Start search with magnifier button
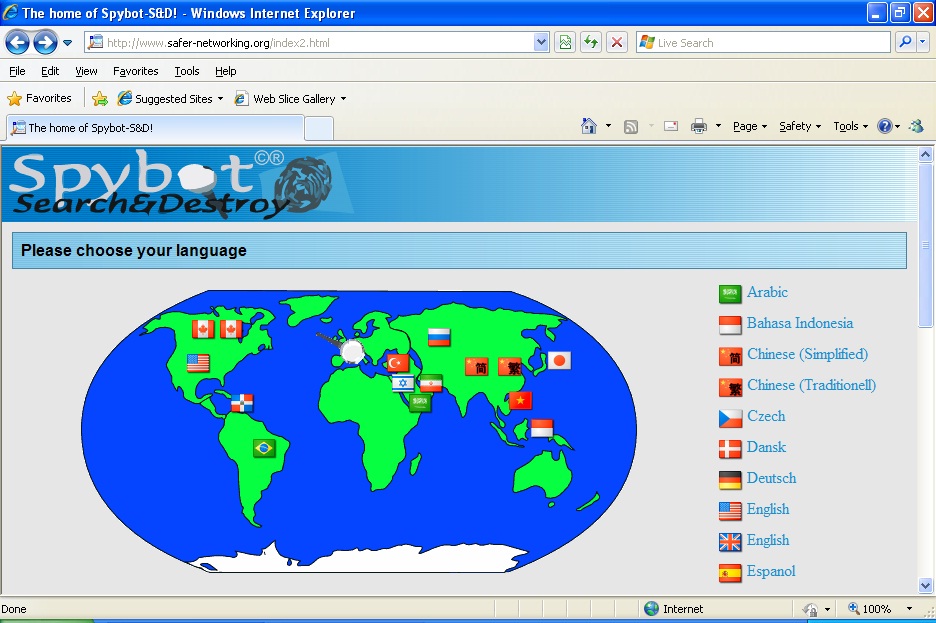Screen dimensions: 936x623 pyautogui.click(x=906, y=42)
